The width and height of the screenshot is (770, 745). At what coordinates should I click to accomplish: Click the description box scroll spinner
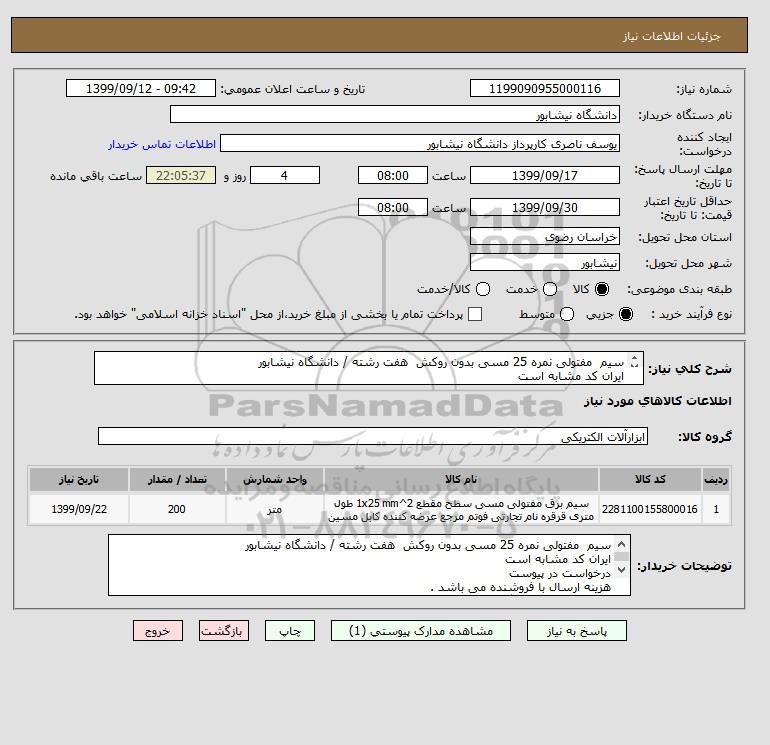pos(634,362)
